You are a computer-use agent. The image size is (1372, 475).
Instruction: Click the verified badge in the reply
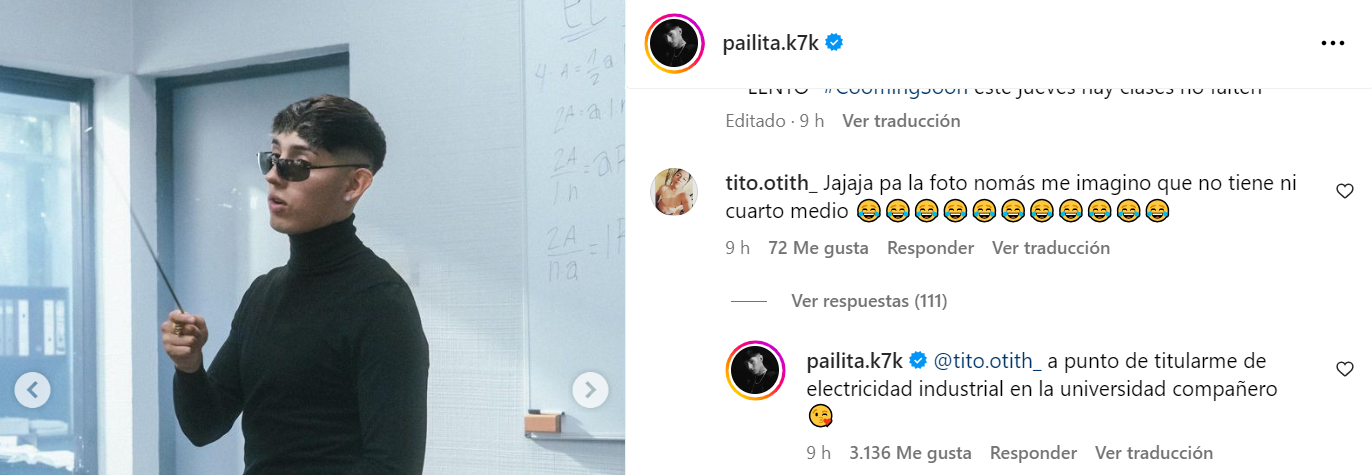pyautogui.click(x=918, y=360)
